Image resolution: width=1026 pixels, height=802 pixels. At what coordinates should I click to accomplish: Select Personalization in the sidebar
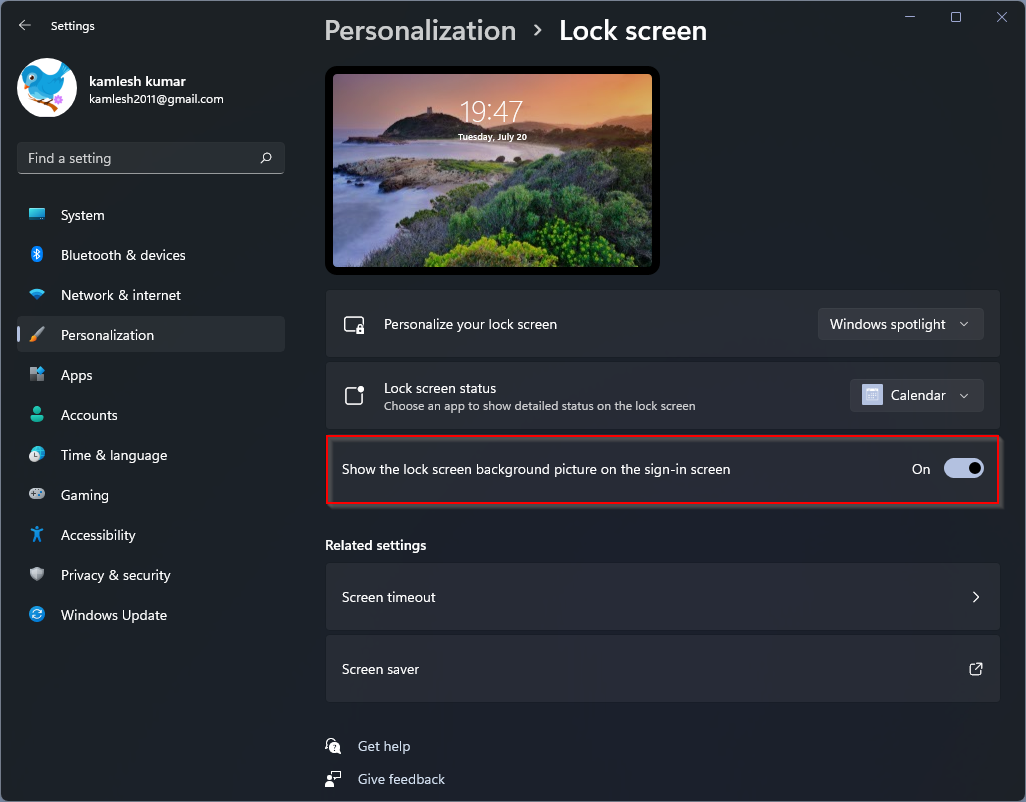click(x=151, y=335)
